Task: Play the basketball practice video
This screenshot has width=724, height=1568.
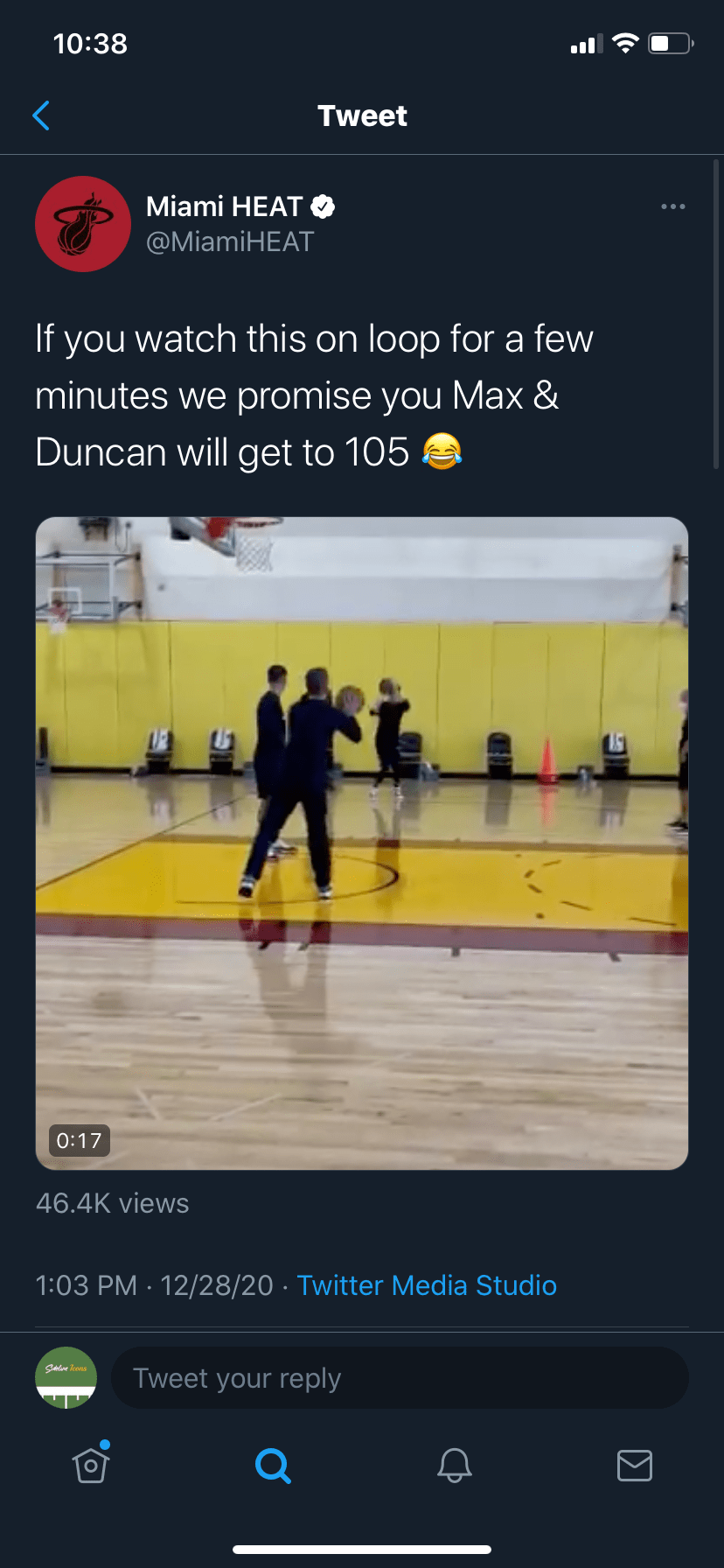Action: [362, 843]
